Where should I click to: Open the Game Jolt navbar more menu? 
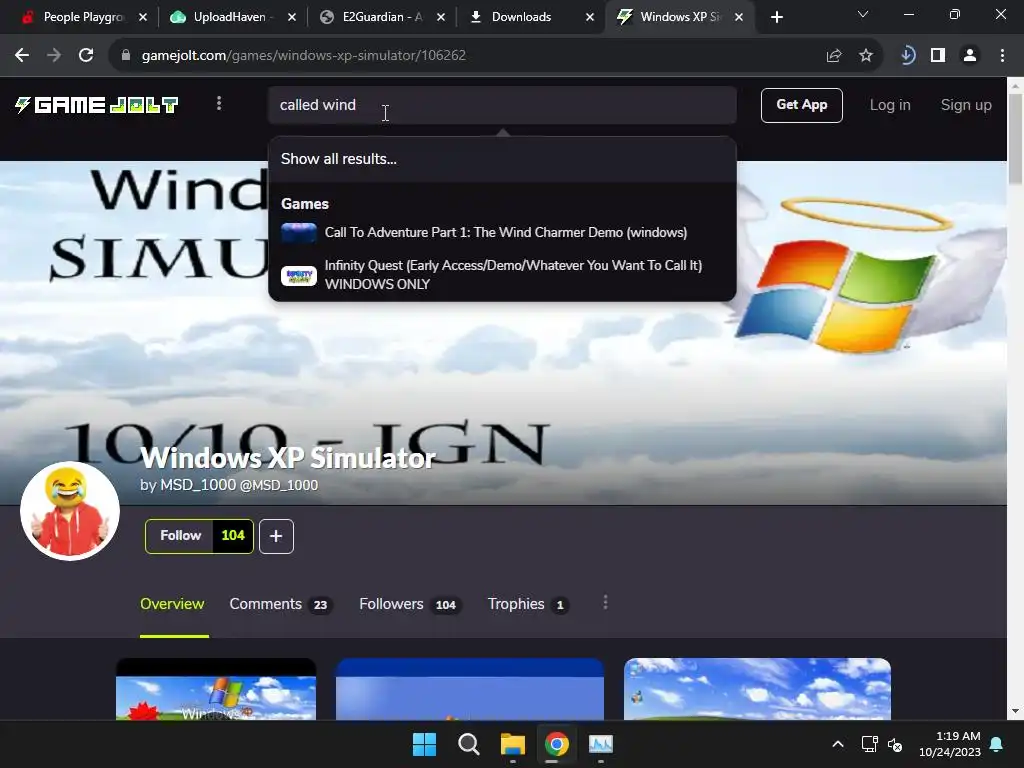pos(219,104)
